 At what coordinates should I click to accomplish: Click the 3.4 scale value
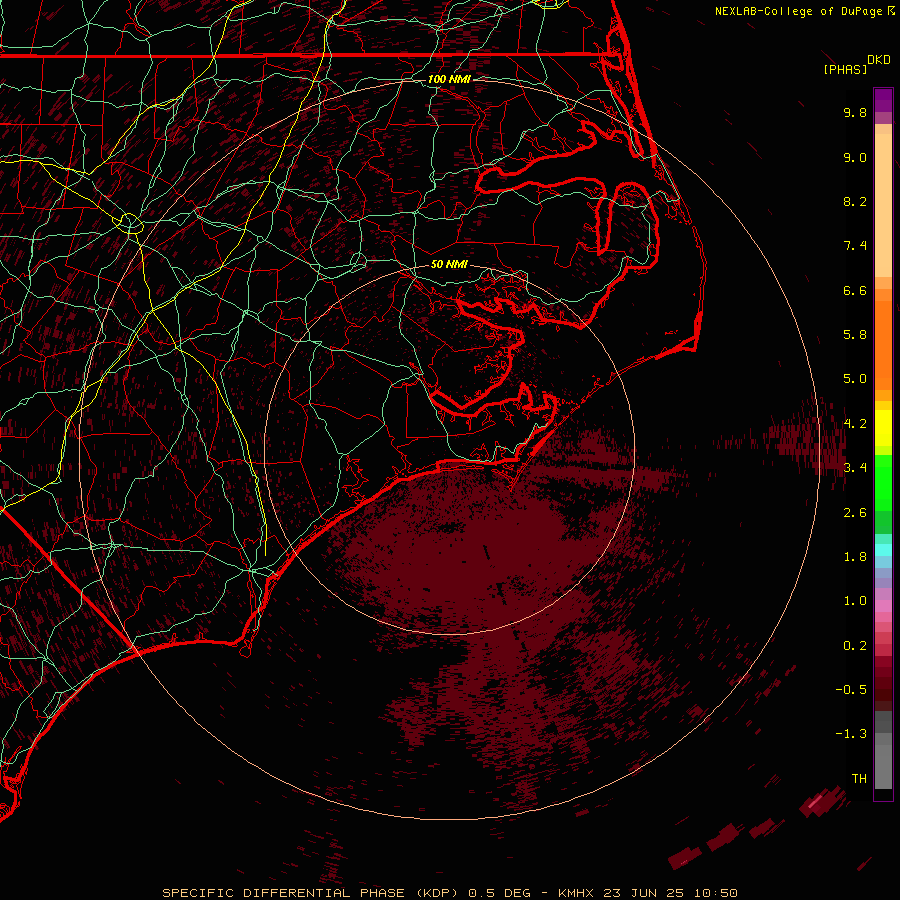(855, 468)
